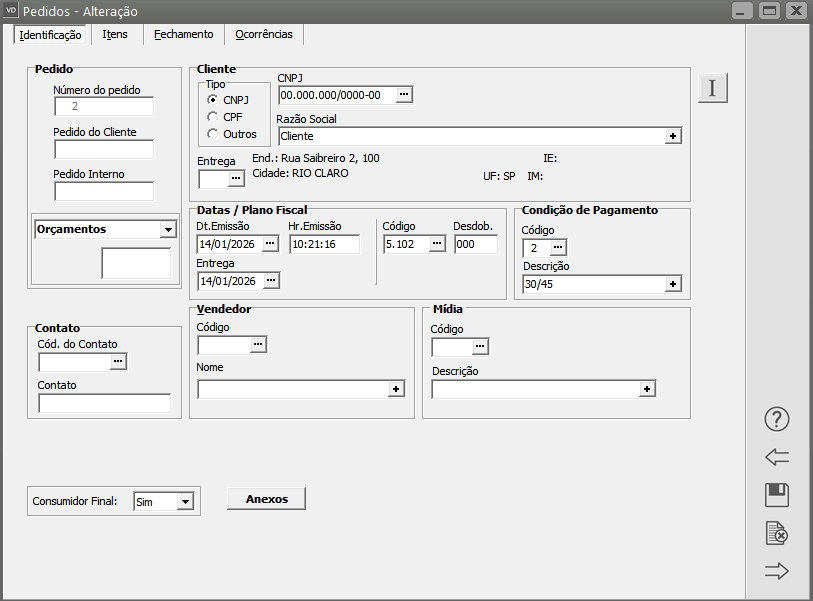Select the Outros radio button
The width and height of the screenshot is (813, 601).
212,134
